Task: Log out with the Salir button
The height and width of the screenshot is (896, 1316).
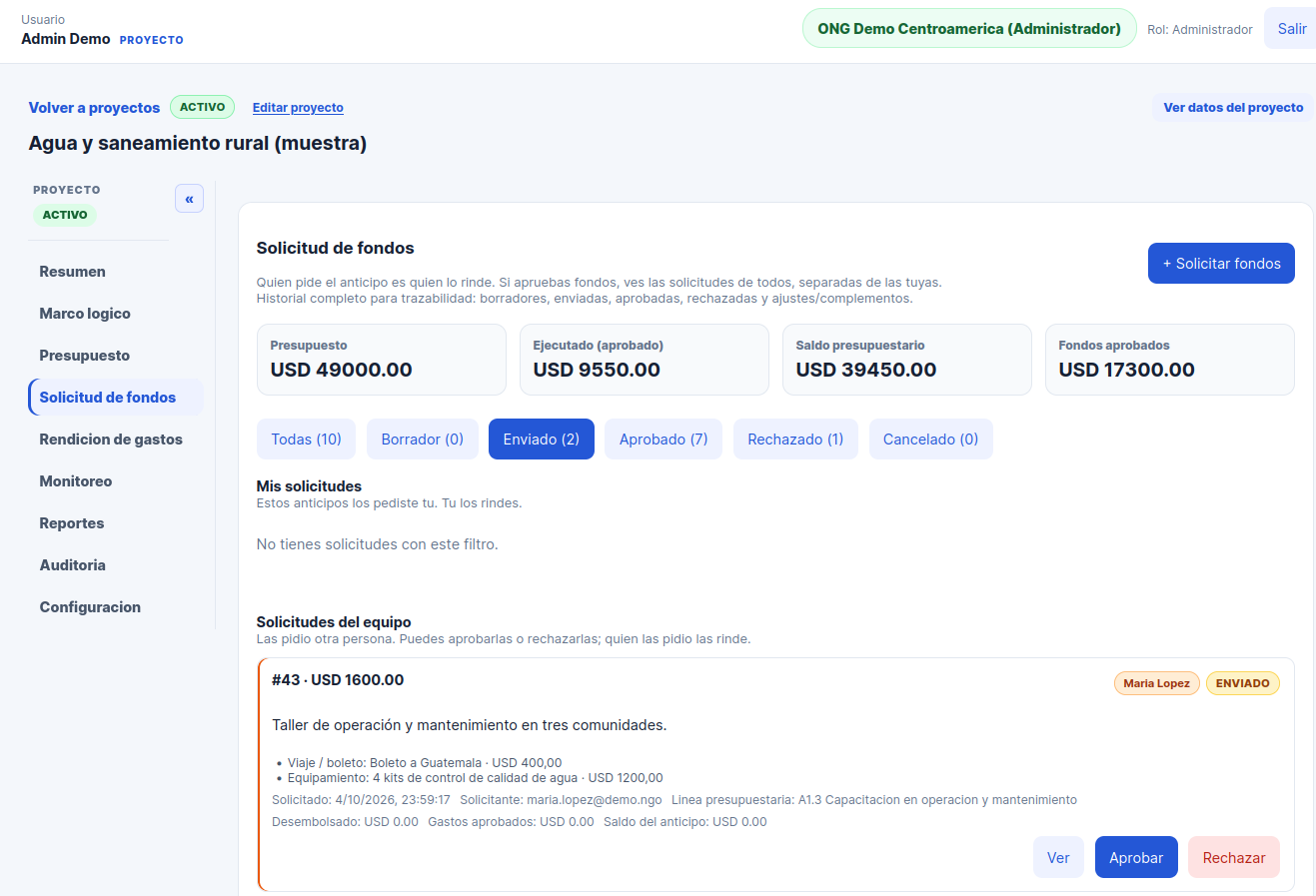Action: point(1291,29)
